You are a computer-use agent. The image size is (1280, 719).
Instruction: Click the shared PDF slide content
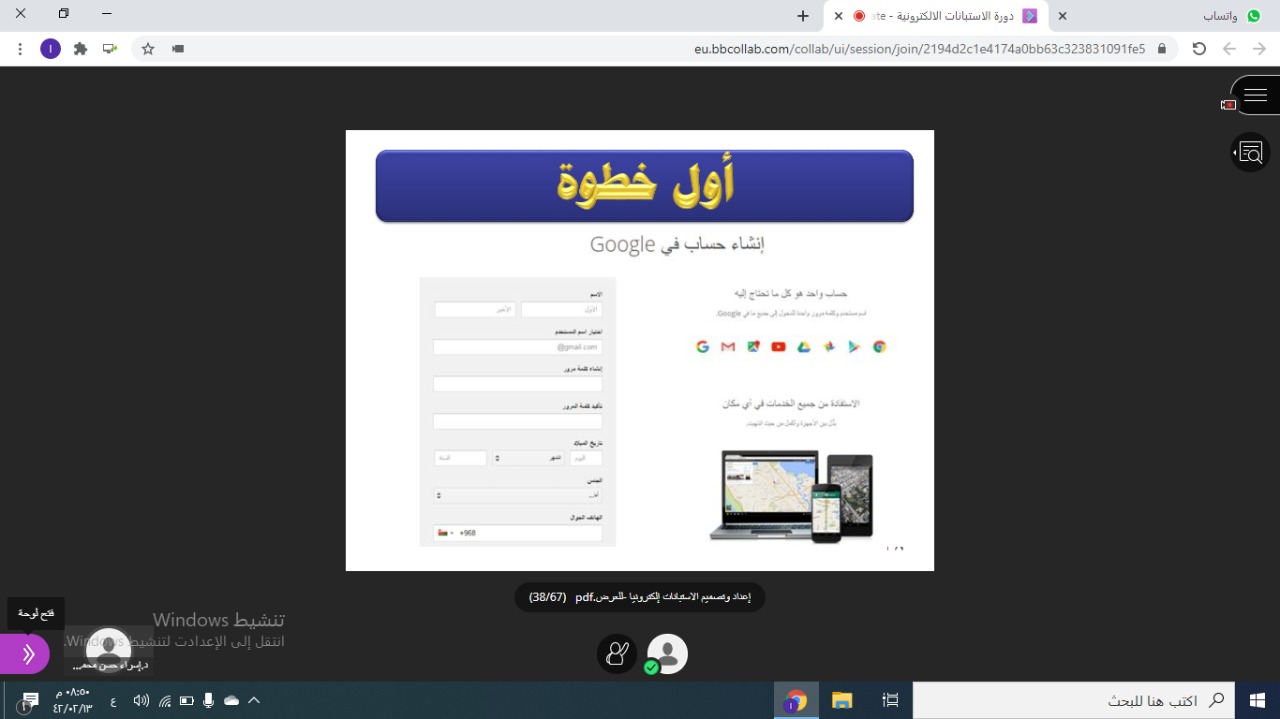coord(640,350)
